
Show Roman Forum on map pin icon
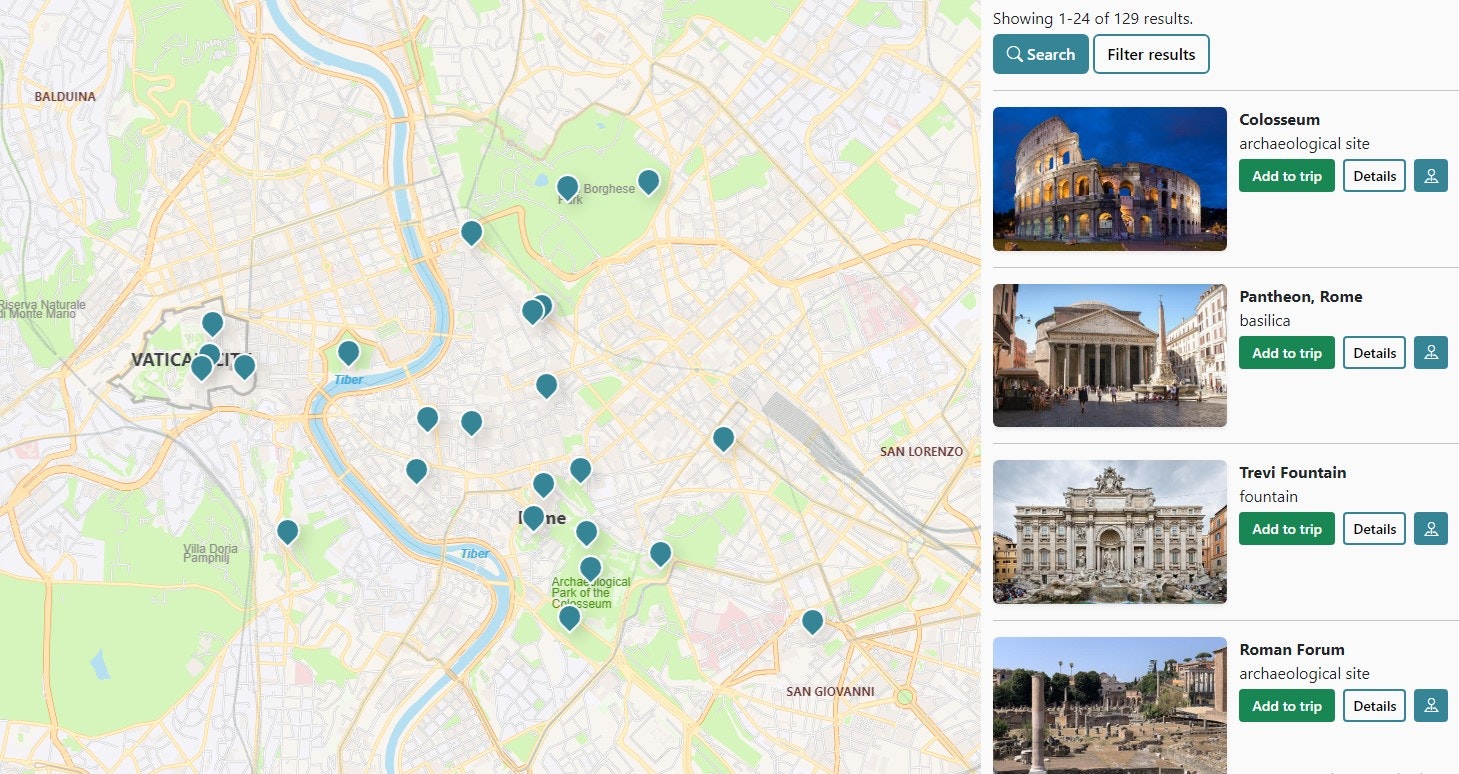click(x=1430, y=706)
